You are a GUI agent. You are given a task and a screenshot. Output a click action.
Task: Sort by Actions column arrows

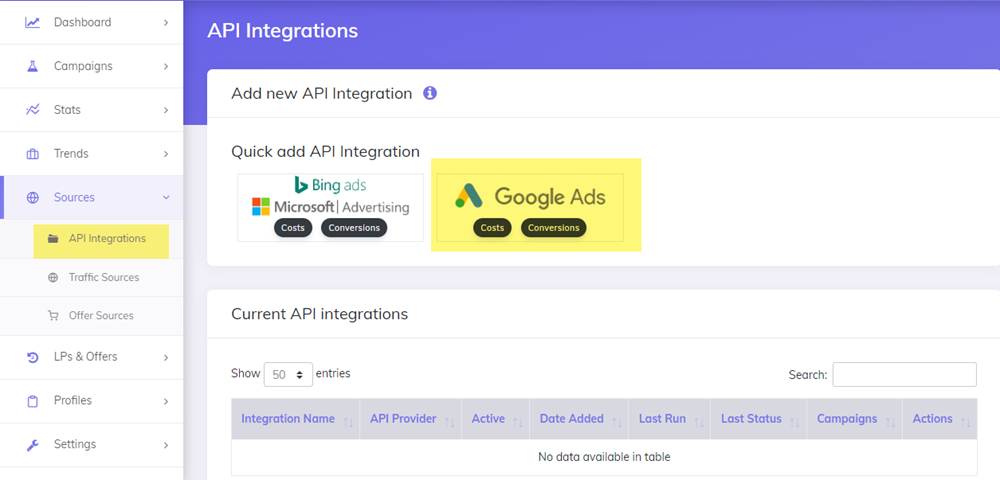pos(965,421)
